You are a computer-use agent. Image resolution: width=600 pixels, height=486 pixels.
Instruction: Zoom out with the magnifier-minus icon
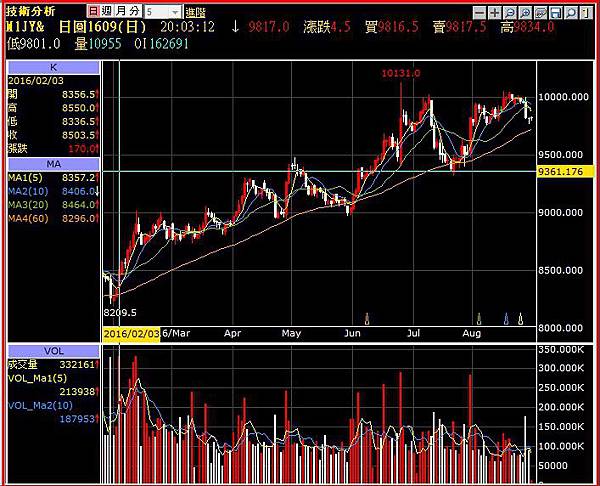(x=510, y=12)
